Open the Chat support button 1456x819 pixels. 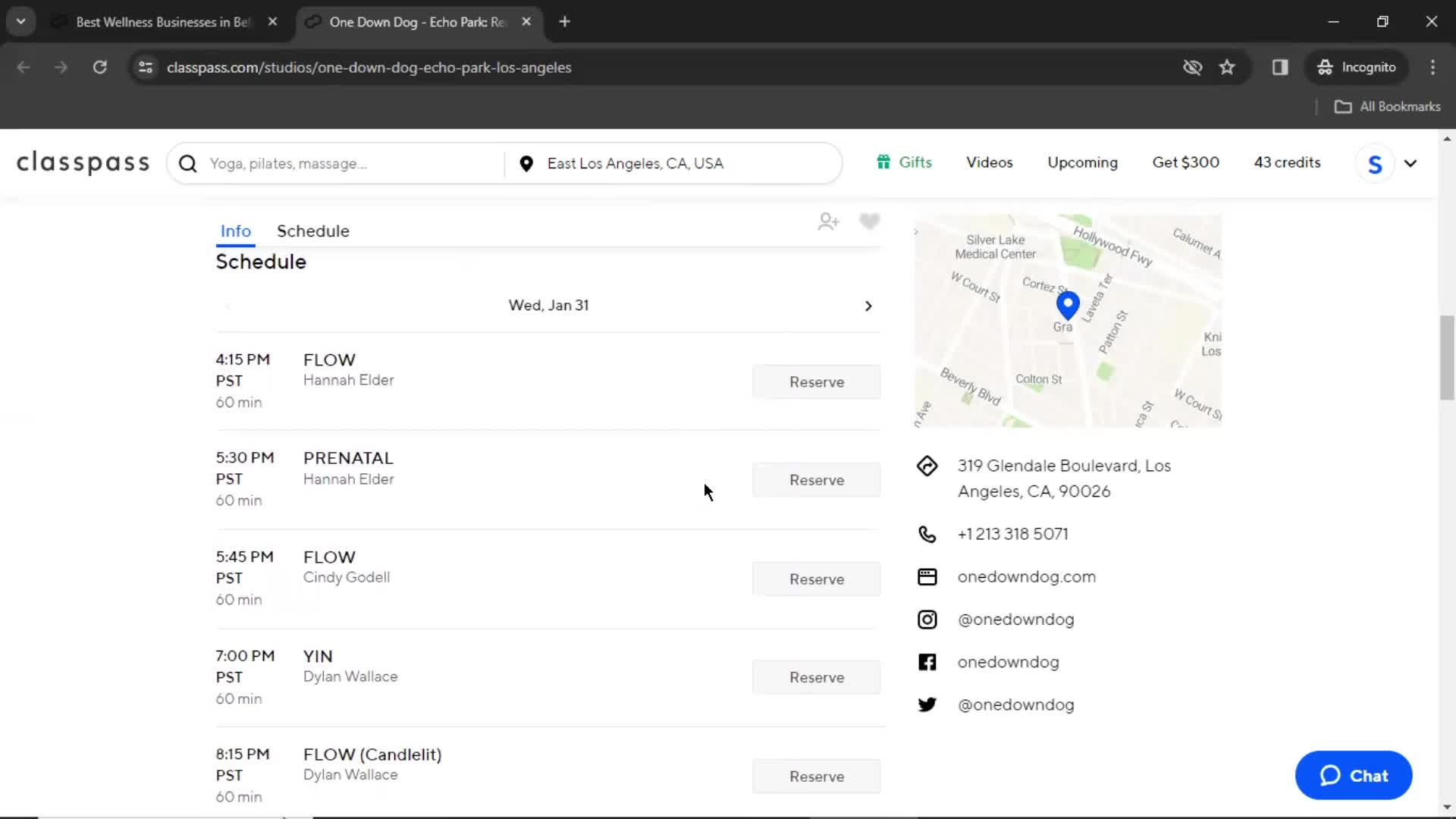(1354, 776)
